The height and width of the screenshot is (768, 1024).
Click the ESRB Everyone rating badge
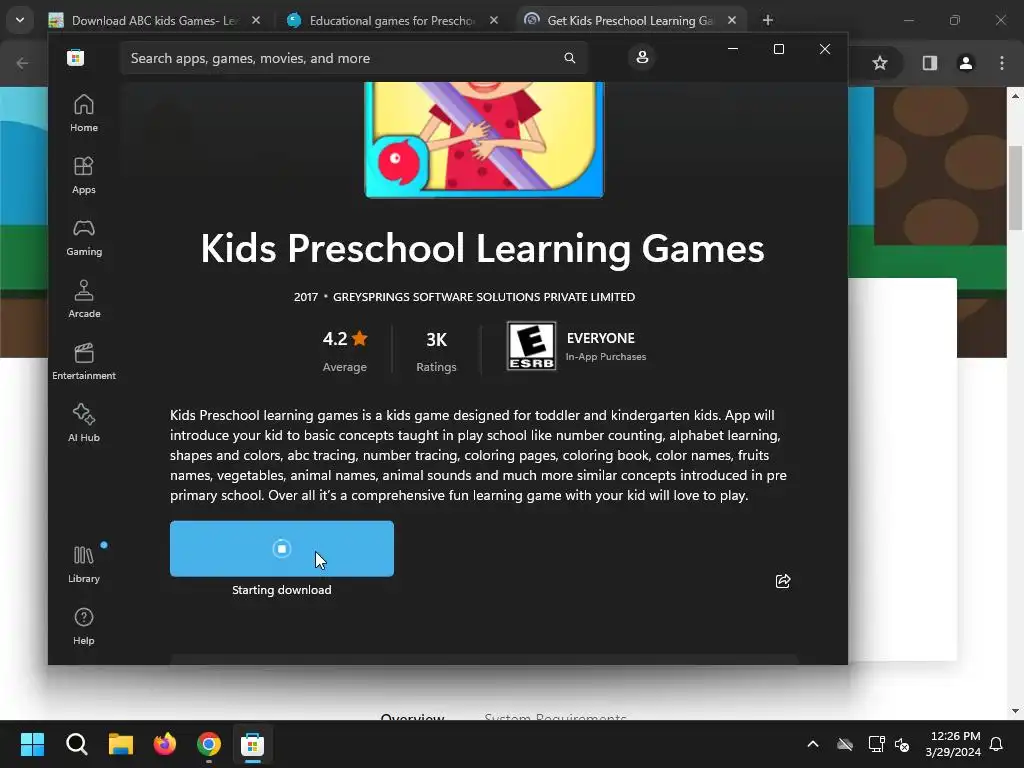coord(531,345)
